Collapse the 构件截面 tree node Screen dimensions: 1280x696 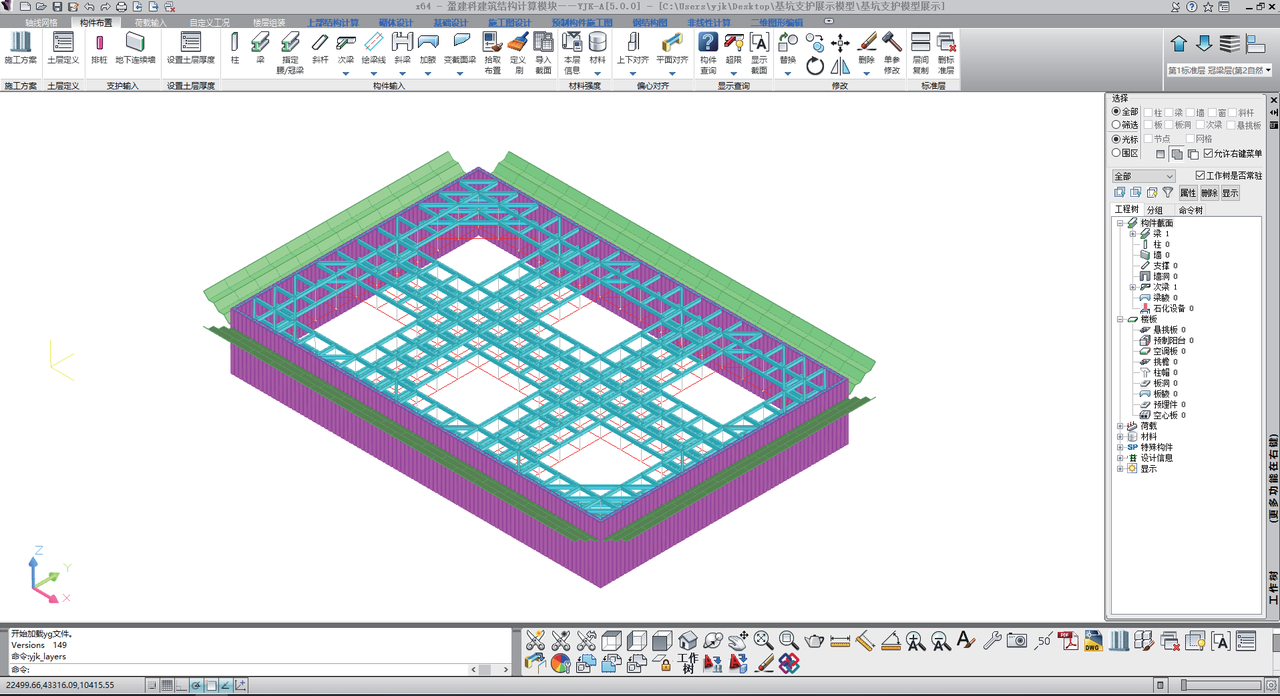tap(1120, 223)
